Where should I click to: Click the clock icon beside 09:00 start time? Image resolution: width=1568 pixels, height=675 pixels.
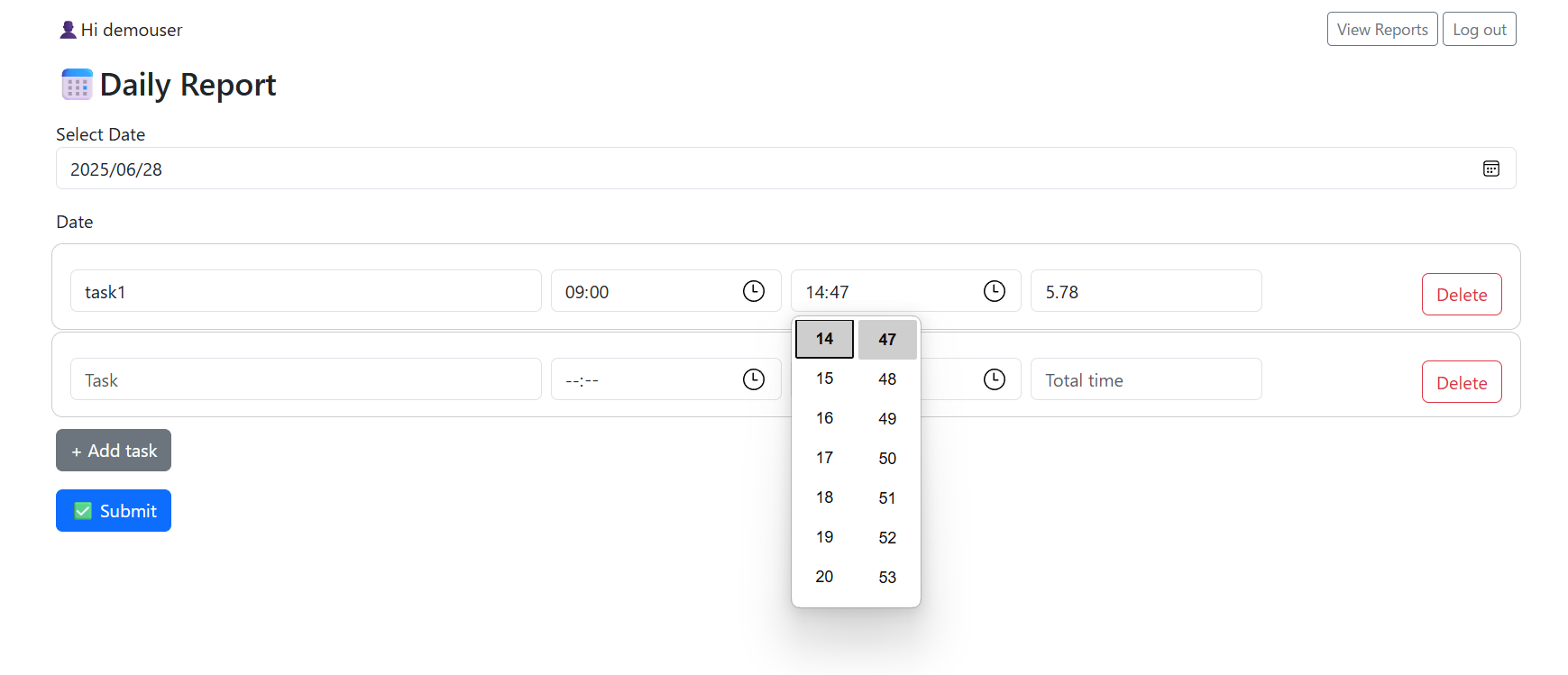pos(753,291)
